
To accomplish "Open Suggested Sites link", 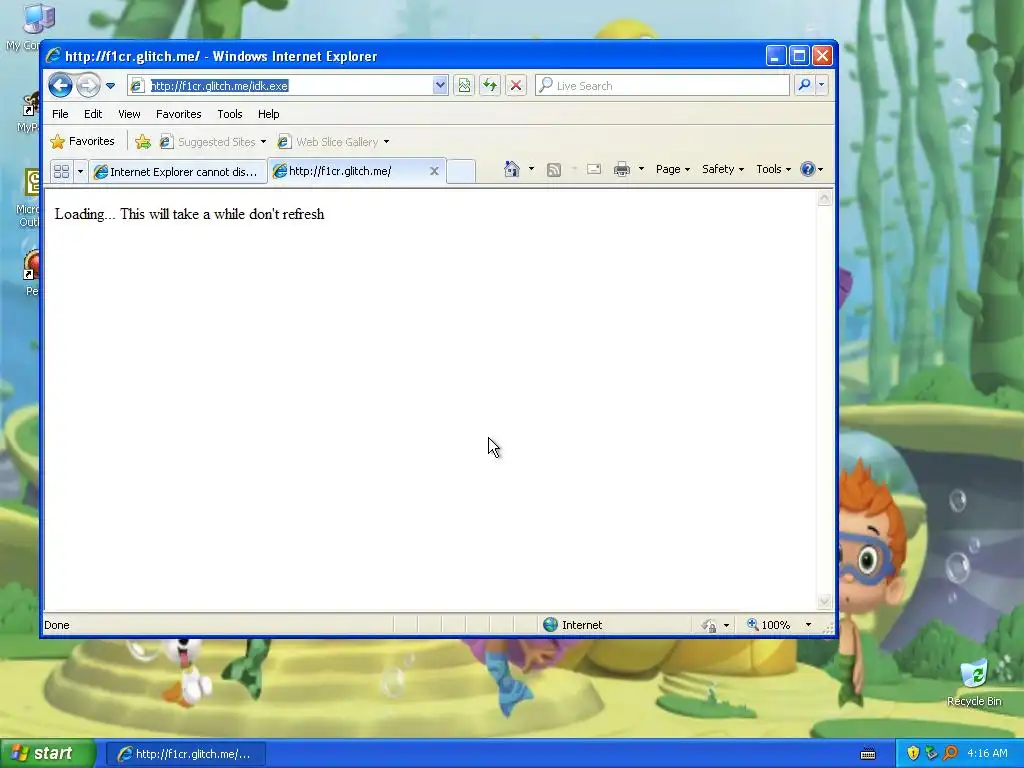I will click(x=209, y=142).
